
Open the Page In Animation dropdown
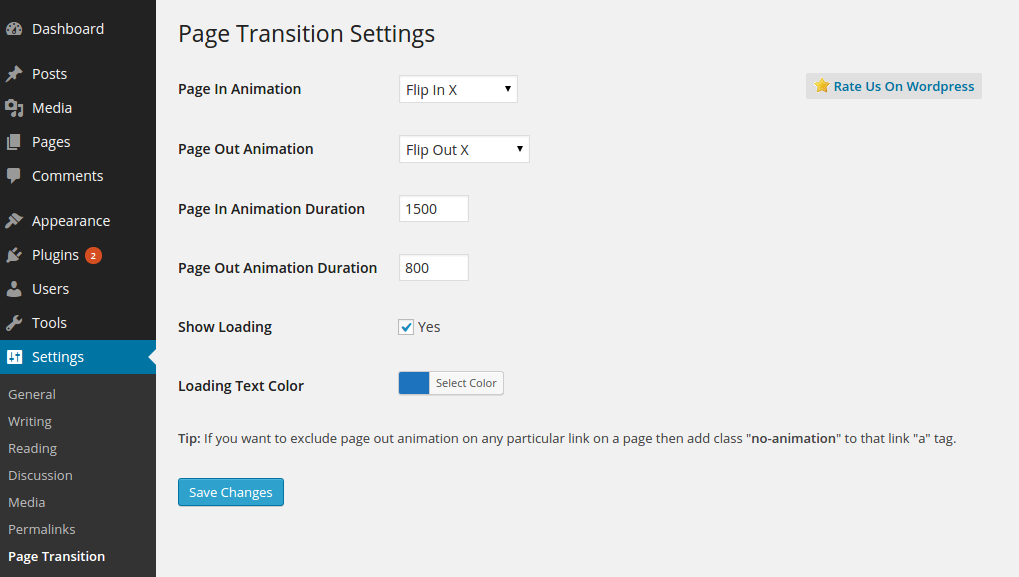(x=458, y=89)
